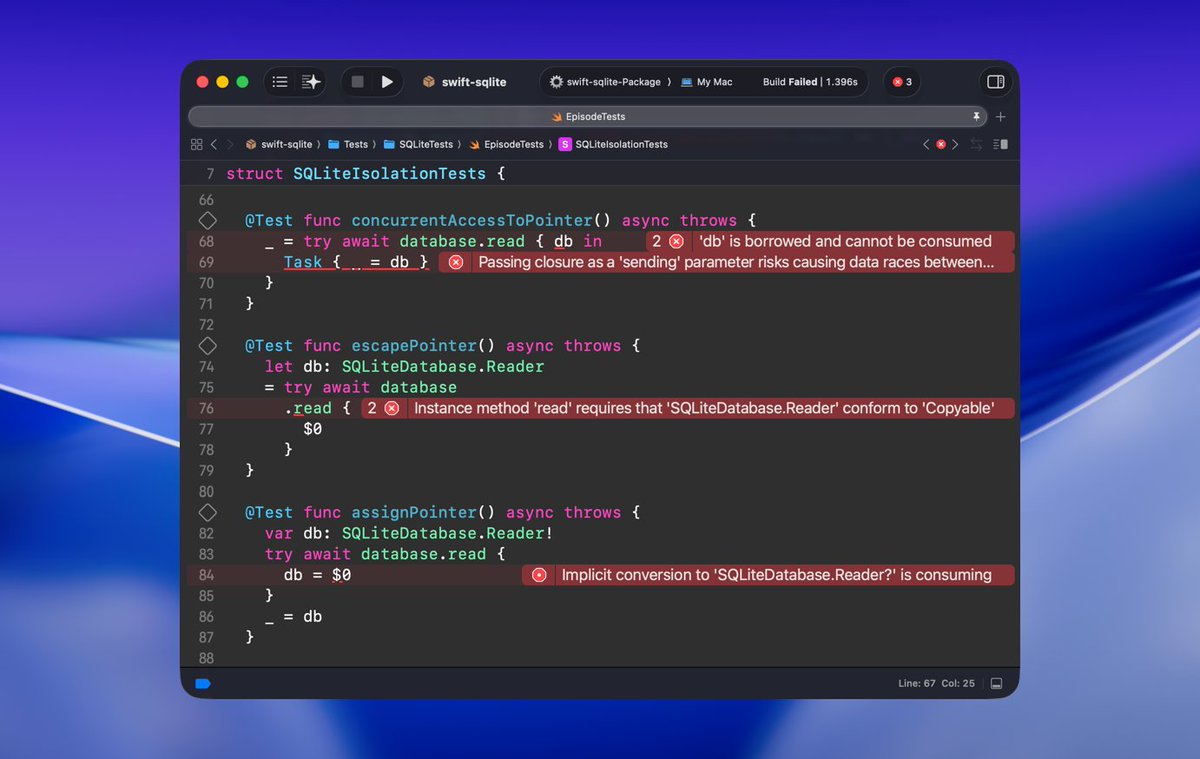The height and width of the screenshot is (759, 1200).
Task: Jump to previous issue arrow
Action: coord(926,144)
